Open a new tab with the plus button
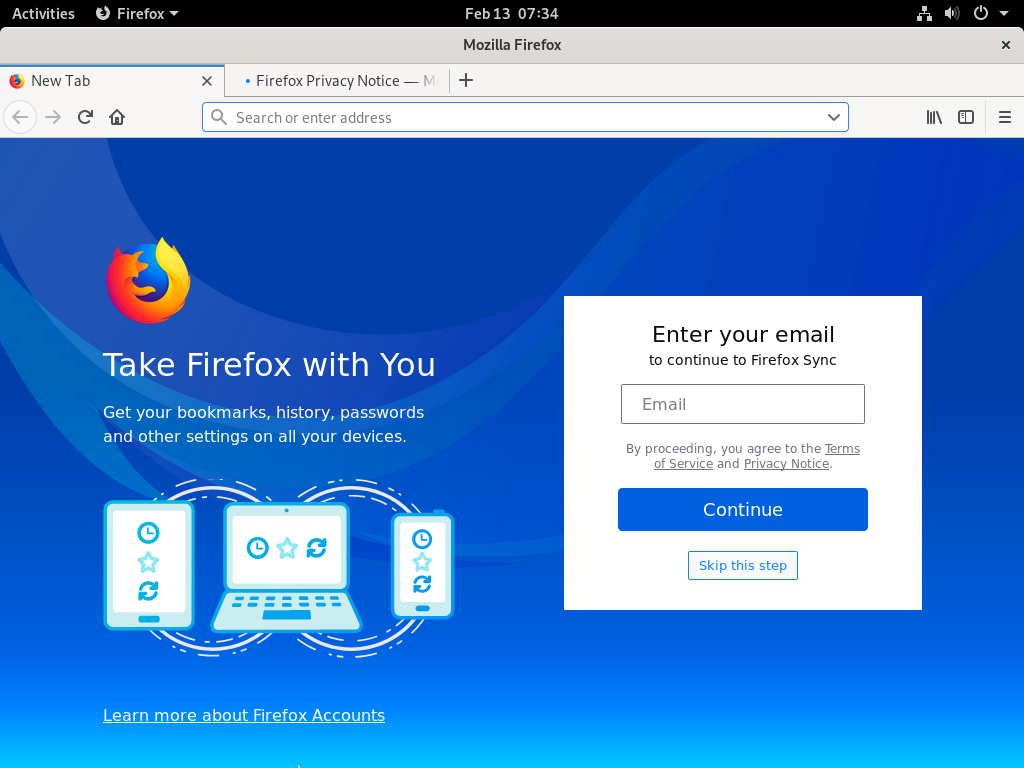1024x768 pixels. point(466,80)
